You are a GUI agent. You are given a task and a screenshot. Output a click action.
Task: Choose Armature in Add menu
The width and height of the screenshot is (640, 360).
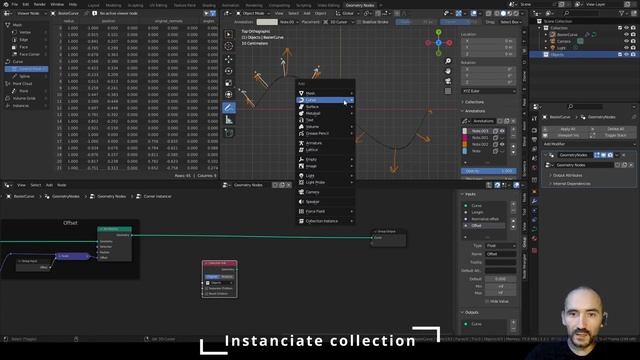(325, 143)
